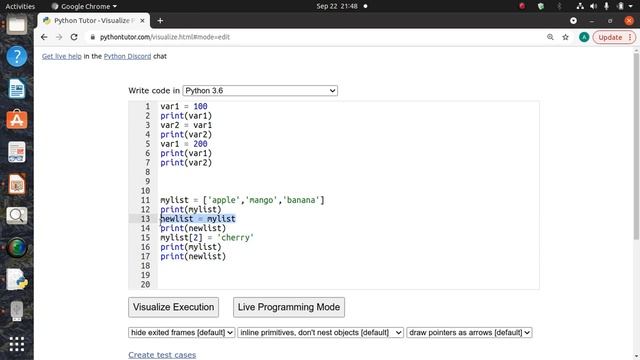The height and width of the screenshot is (360, 640).
Task: Open the document viewer dock icon
Action: (17, 152)
